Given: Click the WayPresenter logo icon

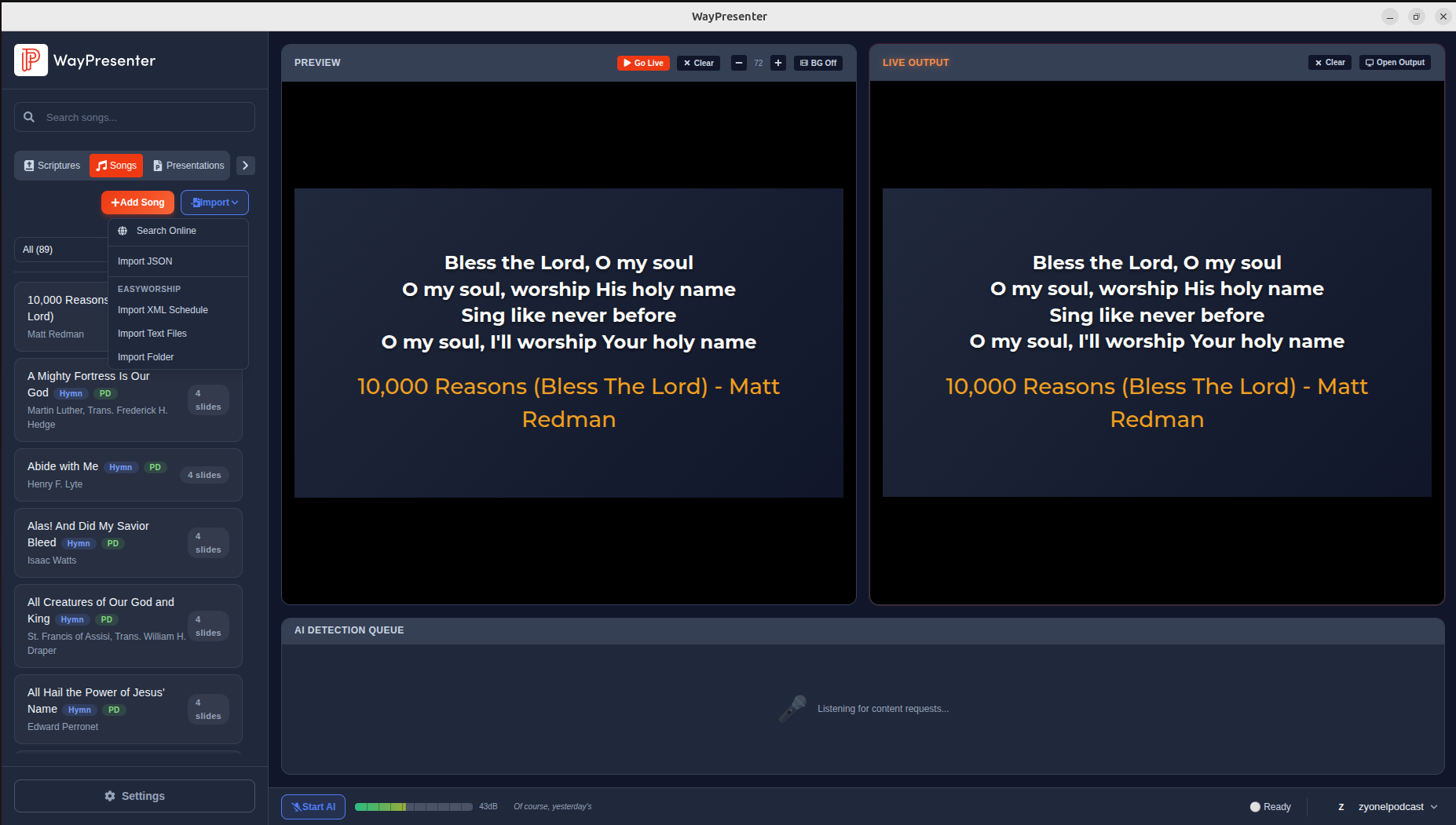Looking at the screenshot, I should pyautogui.click(x=31, y=60).
